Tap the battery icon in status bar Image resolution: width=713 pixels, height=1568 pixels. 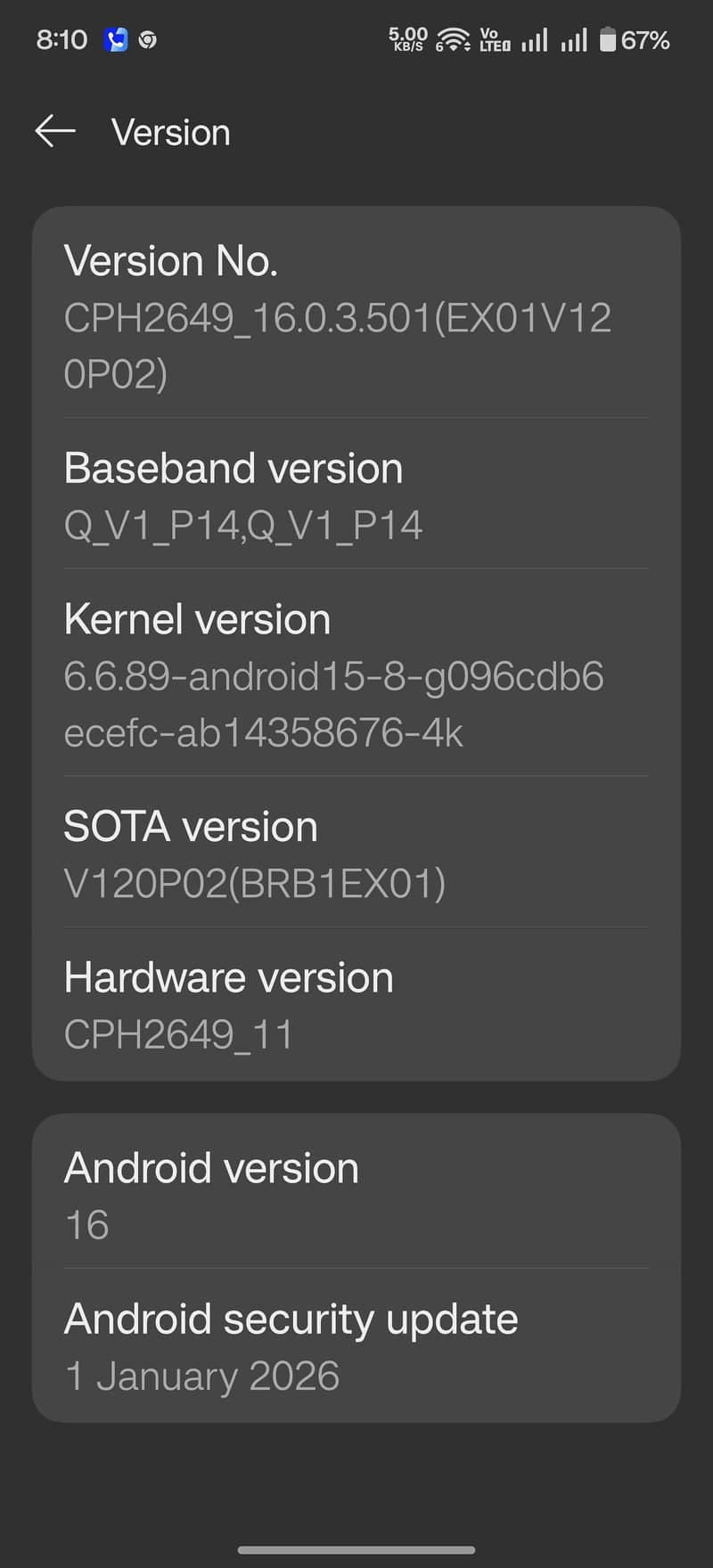(608, 40)
